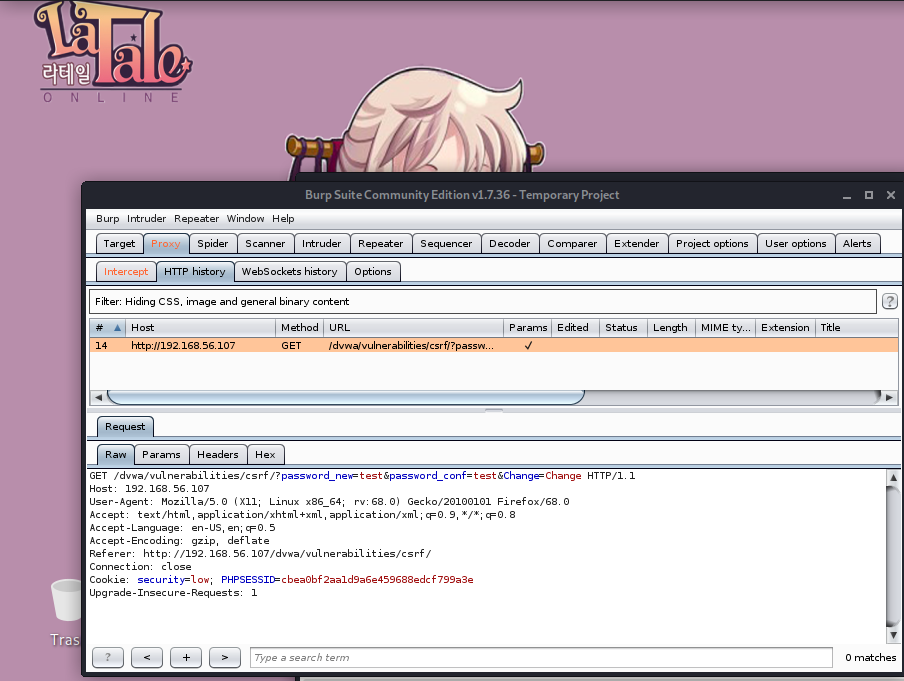Switch to the Comparer tab
904x681 pixels.
coord(572,243)
